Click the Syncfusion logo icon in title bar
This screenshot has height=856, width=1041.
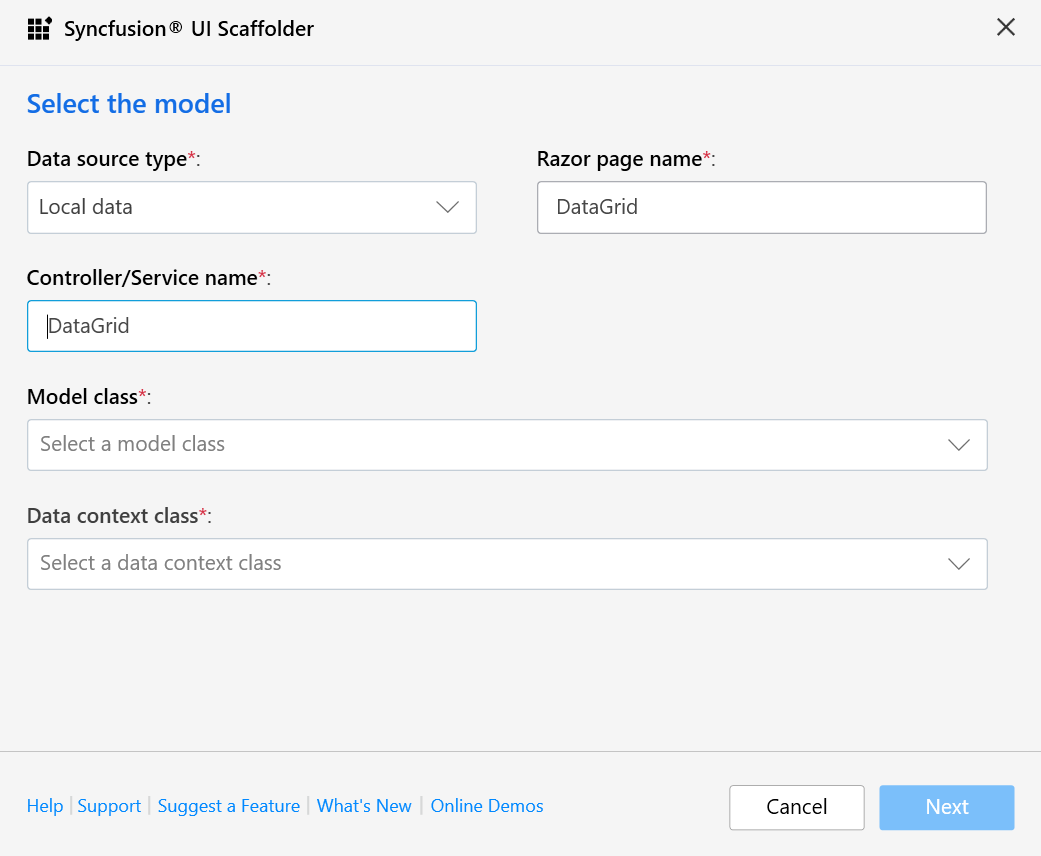pos(39,28)
